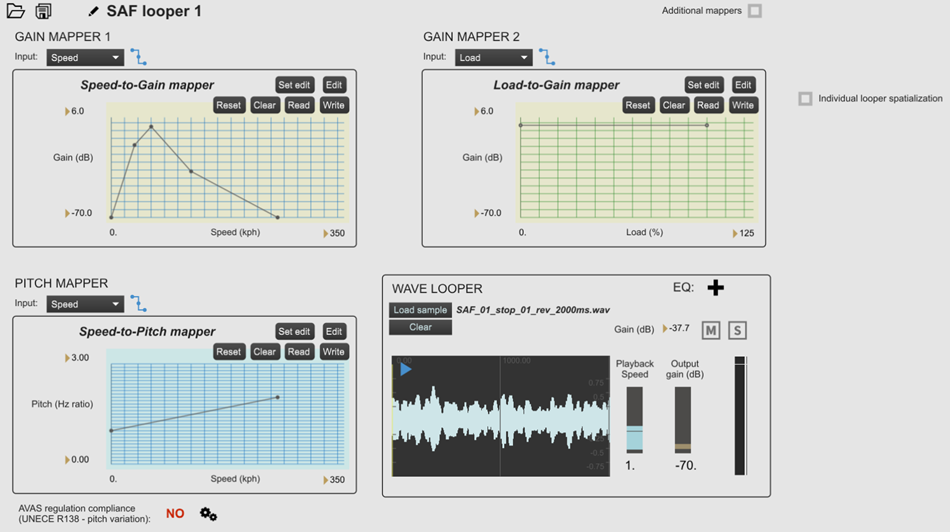Click Read in Speed-to-Pitch mapper
Image resolution: width=950 pixels, height=532 pixels.
pos(299,351)
